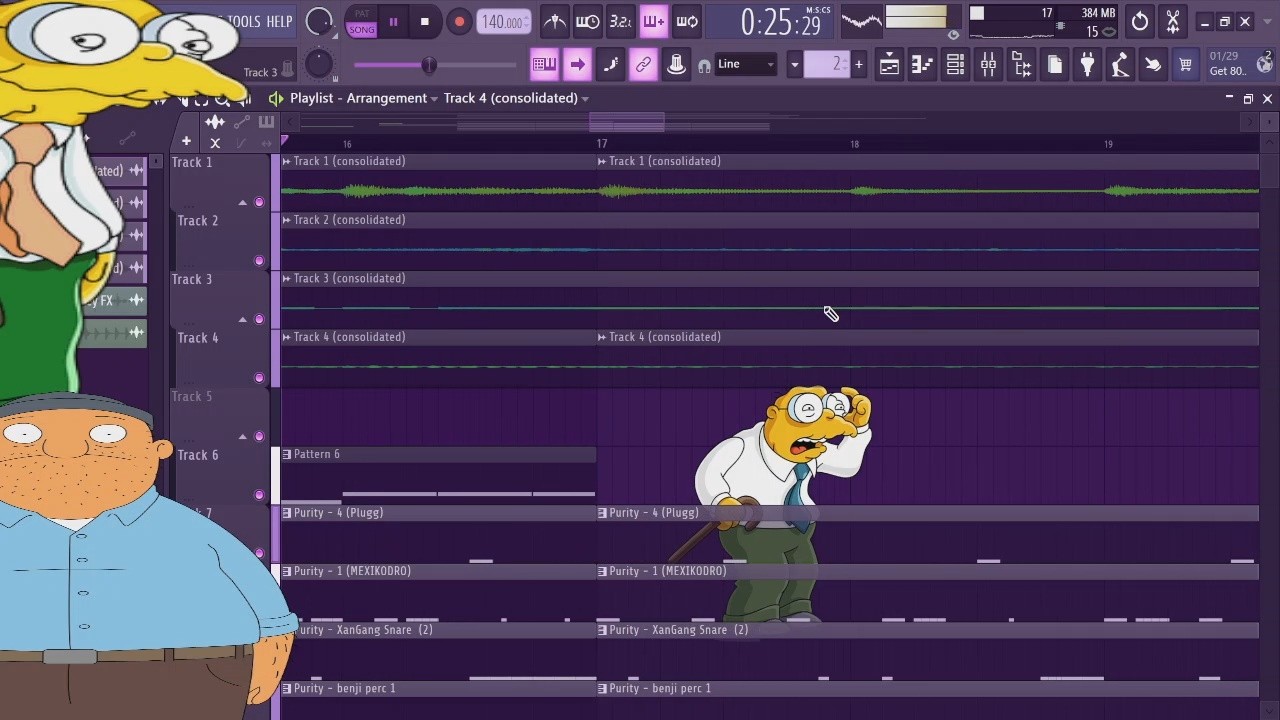Toggle step editing mode icon

610,65
